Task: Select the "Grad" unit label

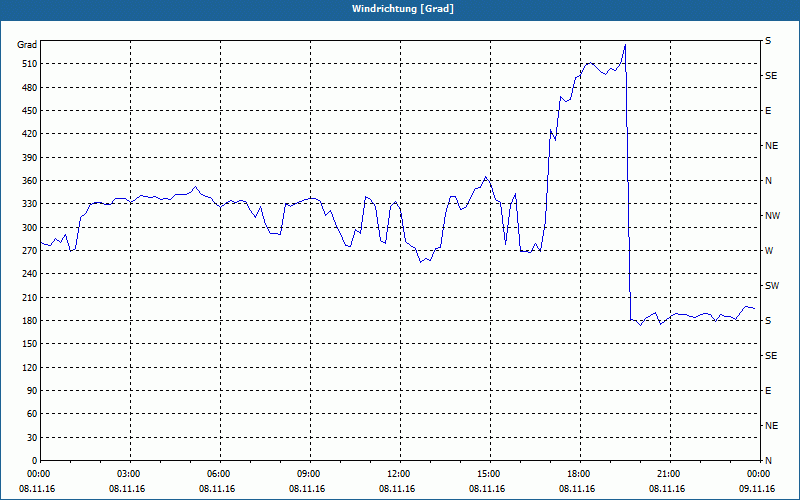Action: (x=27, y=45)
